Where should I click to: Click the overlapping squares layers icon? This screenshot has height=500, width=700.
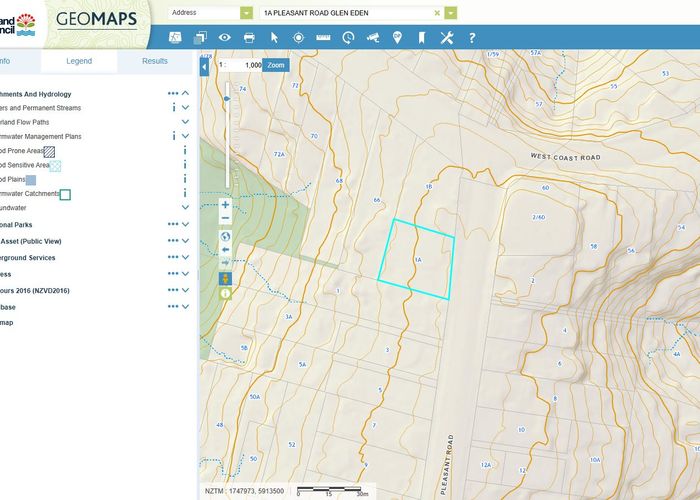[200, 38]
